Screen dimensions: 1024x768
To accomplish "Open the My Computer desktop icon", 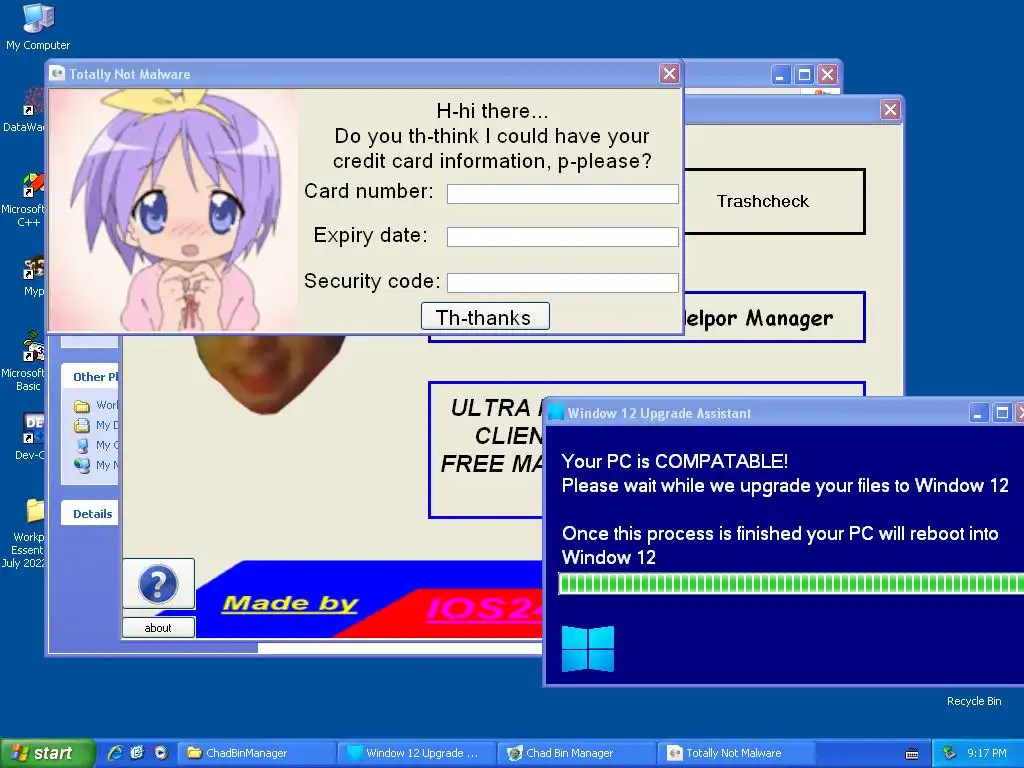I will [x=38, y=26].
